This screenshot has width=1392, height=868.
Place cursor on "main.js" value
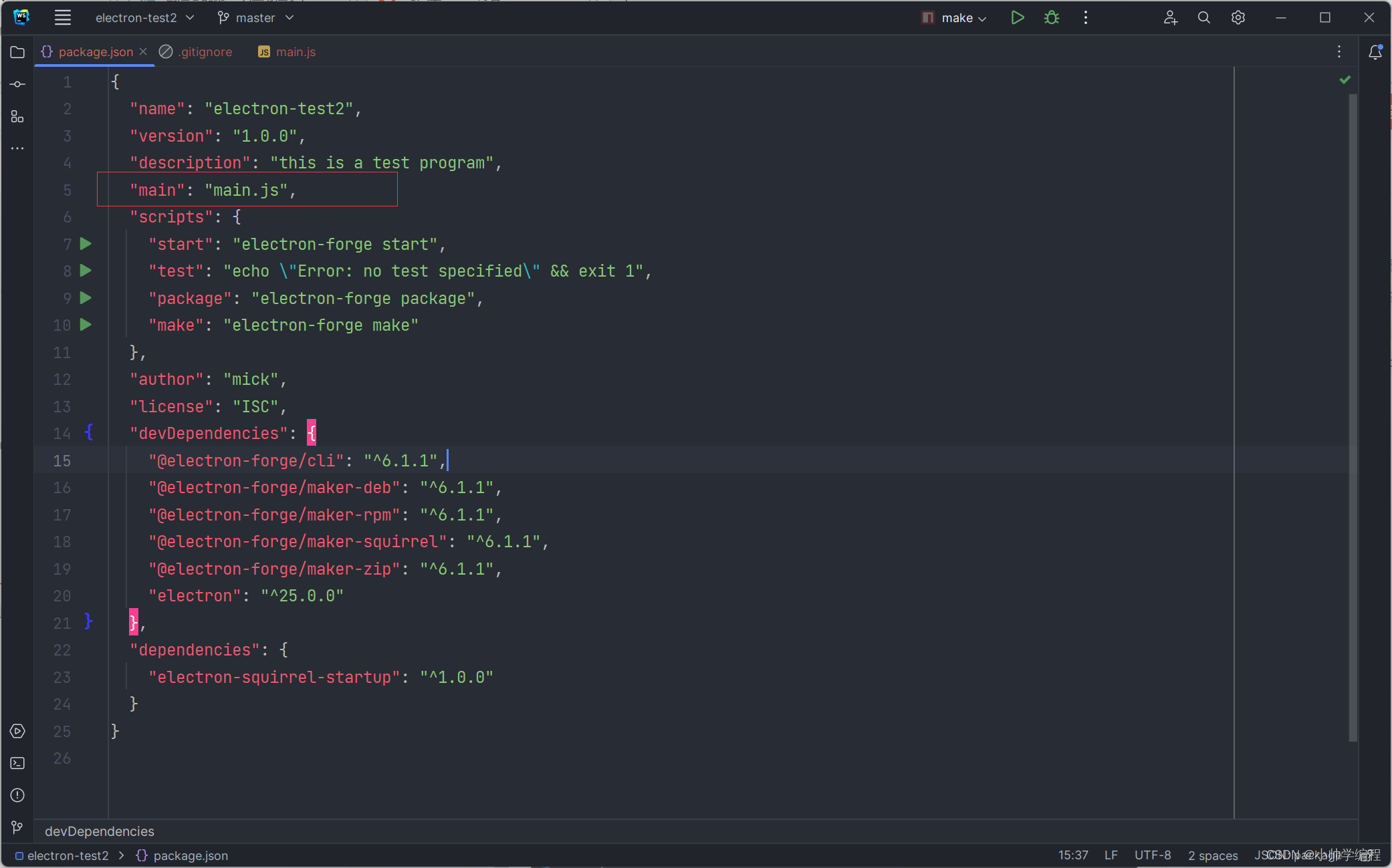[246, 190]
